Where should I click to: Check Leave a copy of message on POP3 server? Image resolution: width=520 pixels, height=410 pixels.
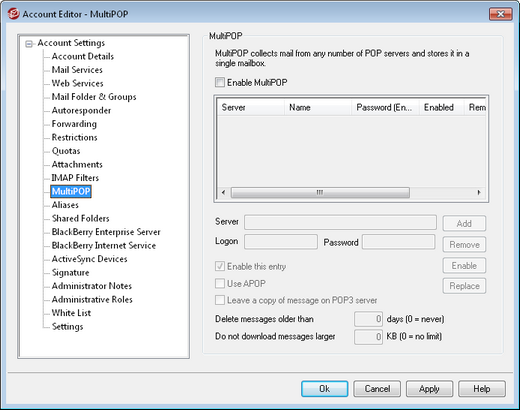220,300
